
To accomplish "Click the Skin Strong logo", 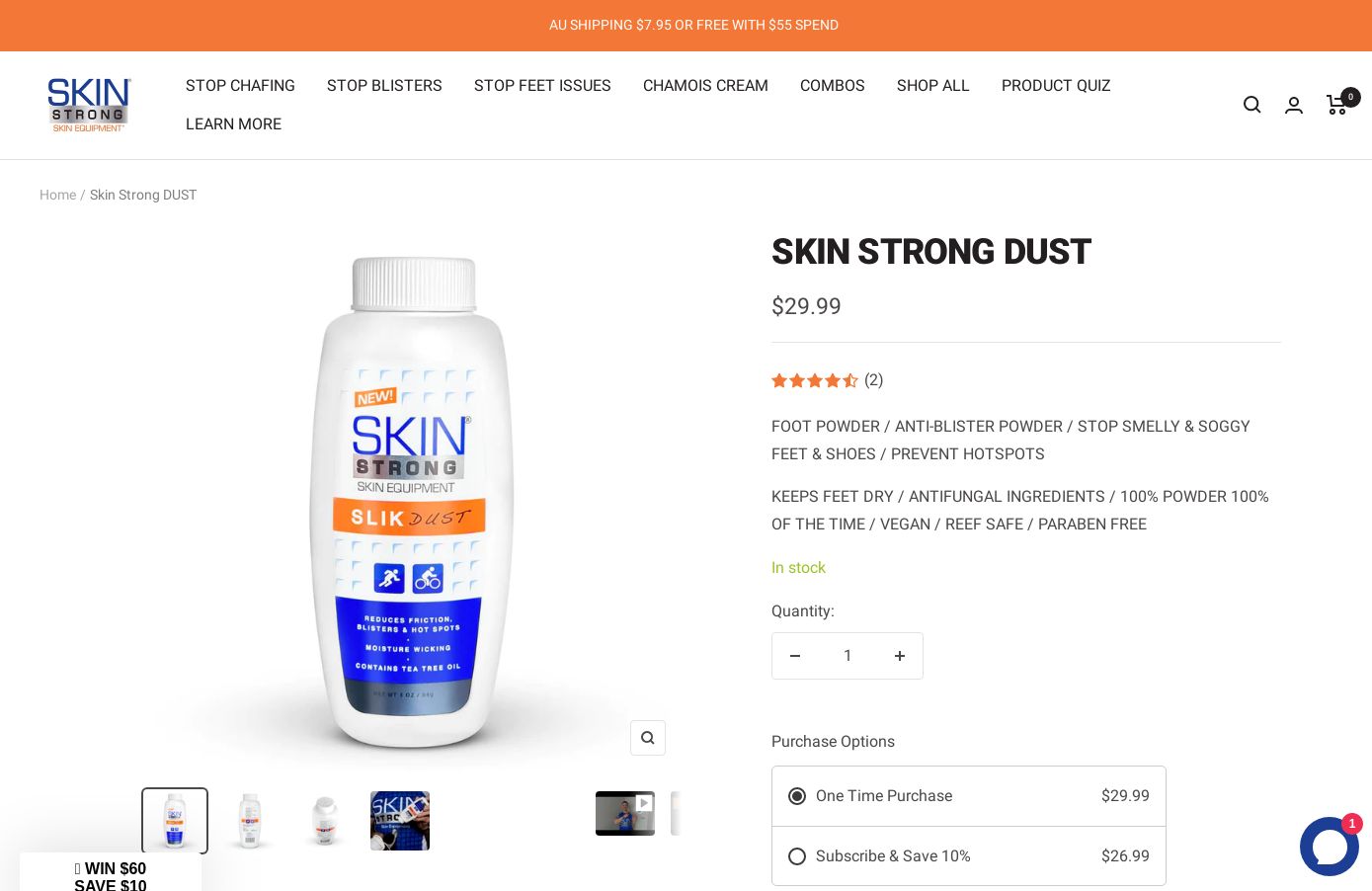I will [89, 105].
